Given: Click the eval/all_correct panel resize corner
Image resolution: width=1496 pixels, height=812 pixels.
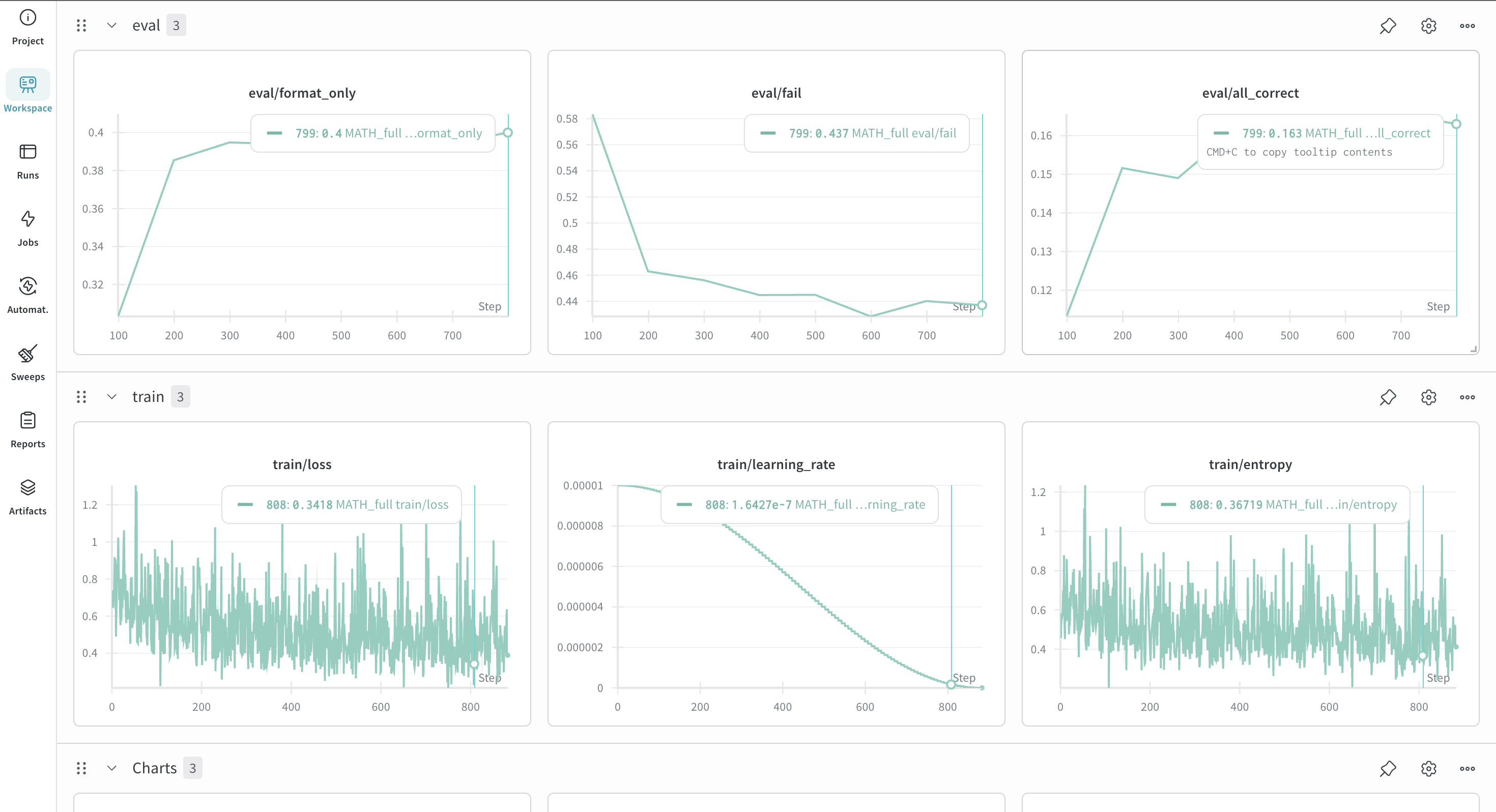Looking at the screenshot, I should click(x=1473, y=349).
